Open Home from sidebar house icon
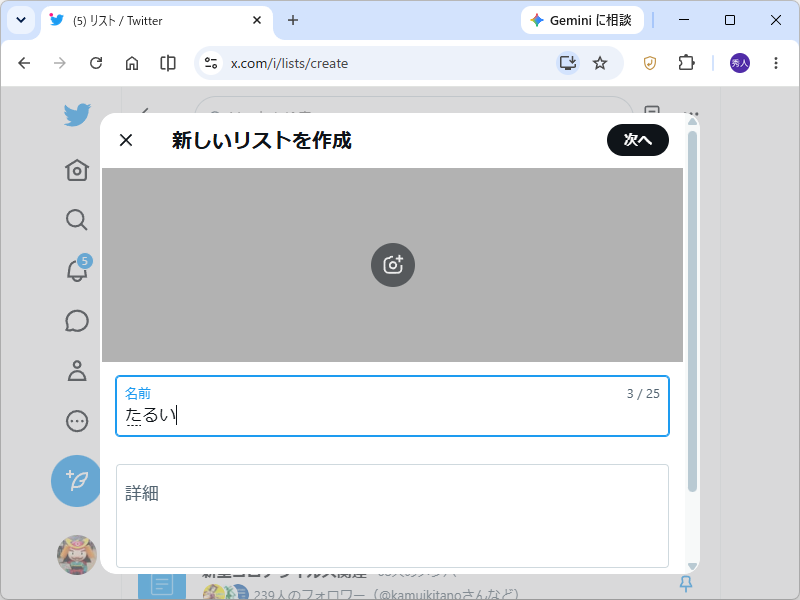The image size is (800, 600). coord(77,170)
